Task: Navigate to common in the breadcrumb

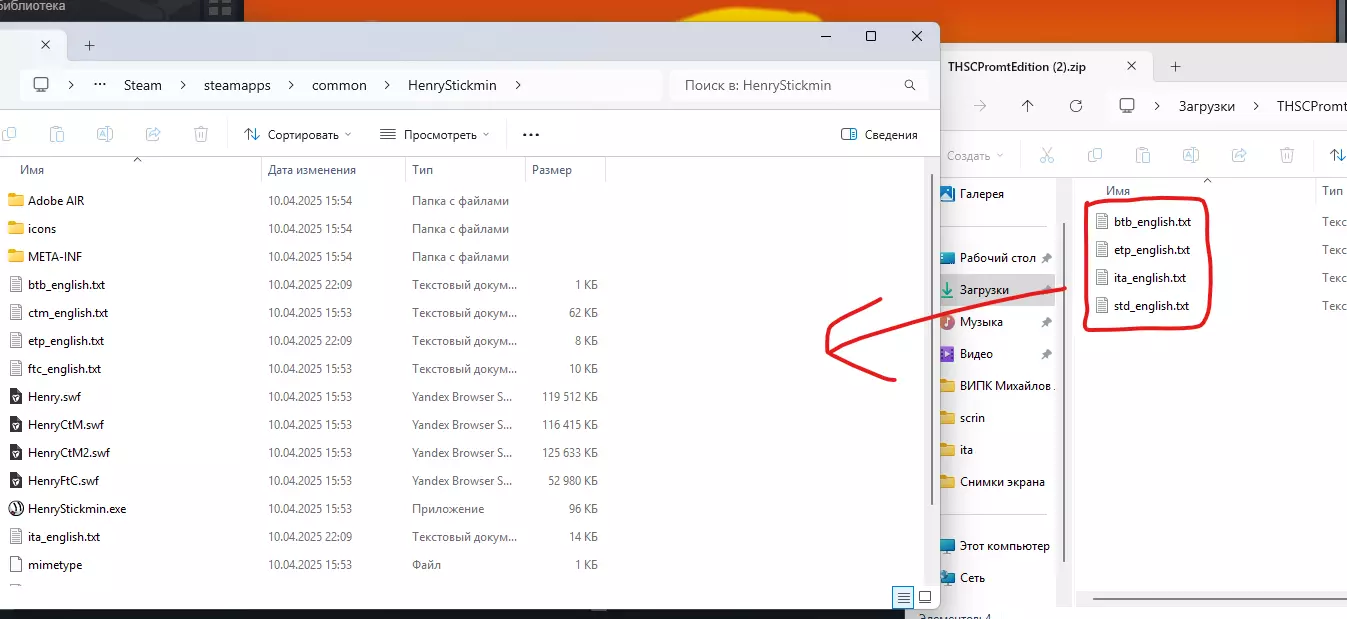Action: coord(339,85)
